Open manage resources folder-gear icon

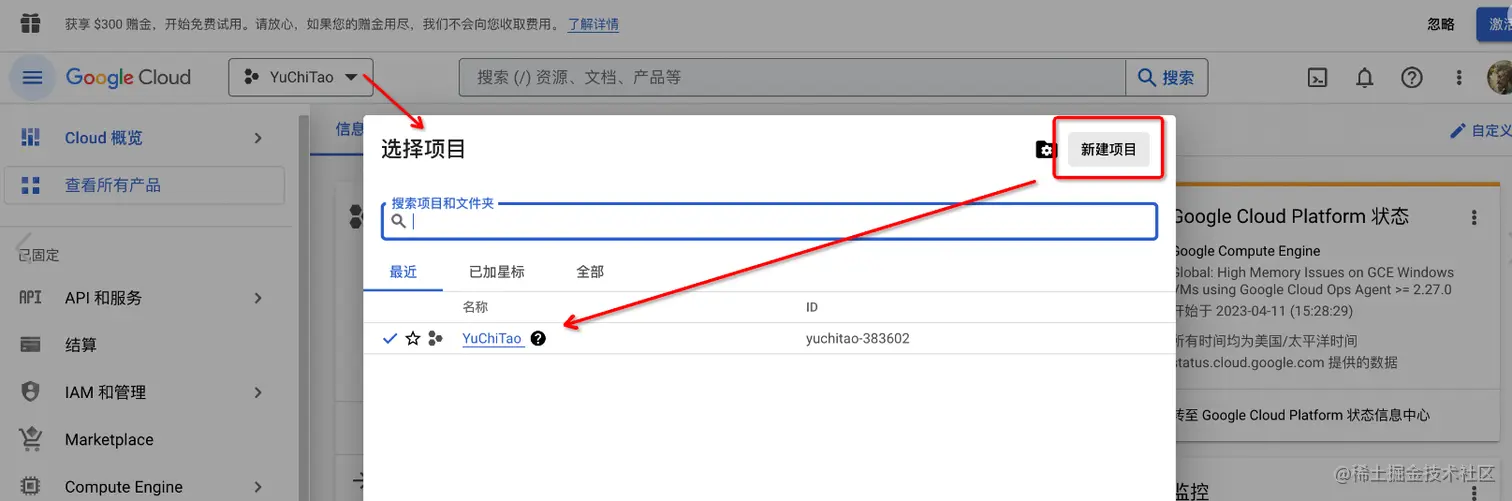tap(1045, 150)
